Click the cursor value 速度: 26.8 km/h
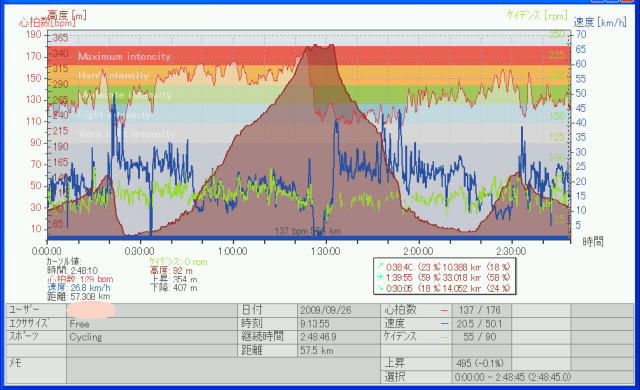This screenshot has width=640, height=390. pyautogui.click(x=79, y=288)
